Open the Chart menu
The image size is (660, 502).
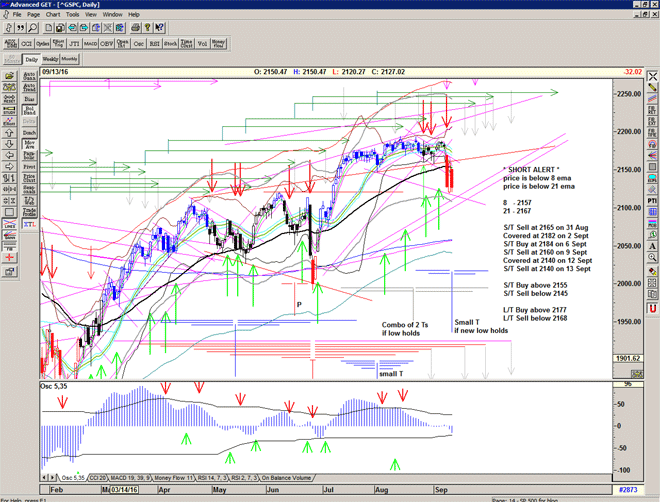pos(52,15)
